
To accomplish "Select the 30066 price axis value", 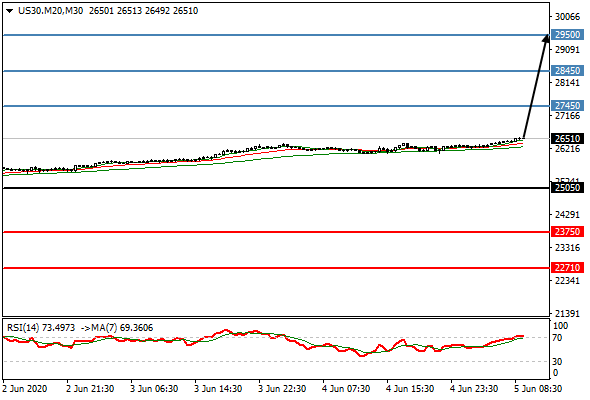I will click(x=567, y=17).
